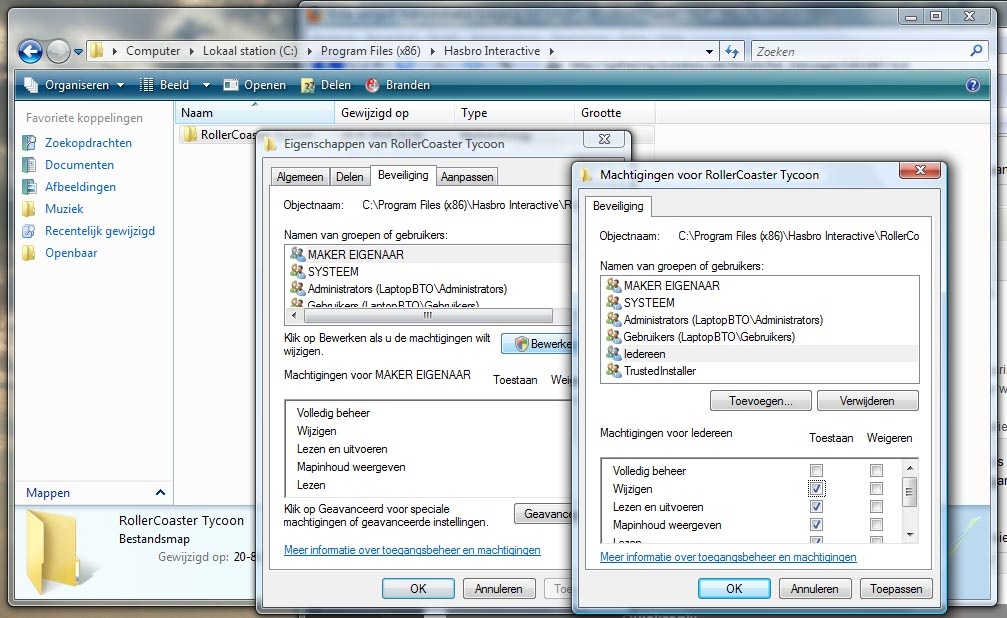Click Branden in the Explorer toolbar

click(x=398, y=85)
